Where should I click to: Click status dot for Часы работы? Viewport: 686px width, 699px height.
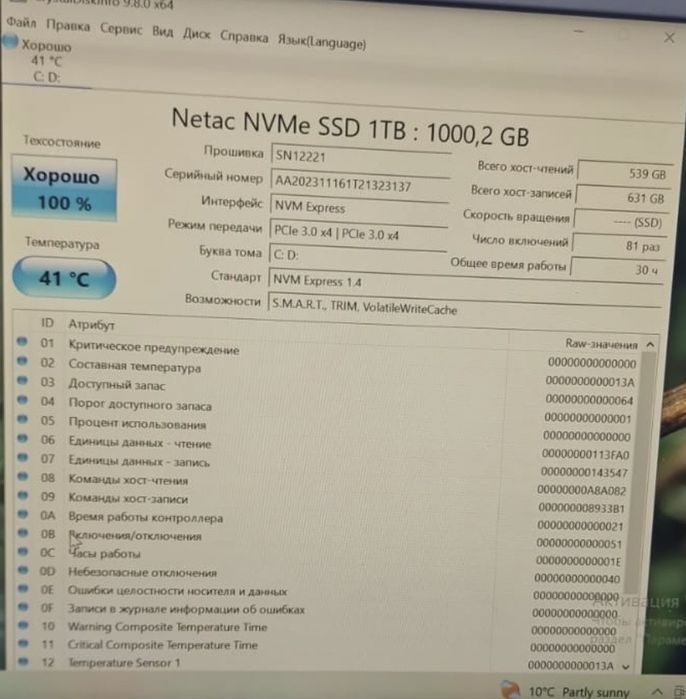22,551
